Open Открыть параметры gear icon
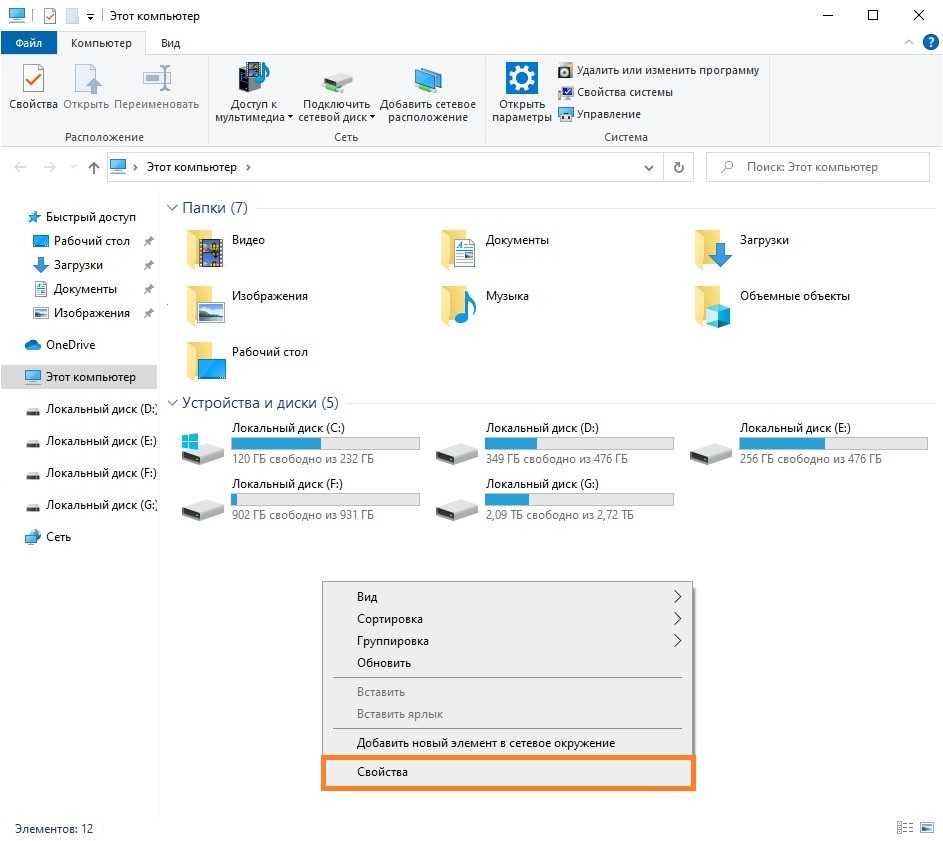The height and width of the screenshot is (841, 943). [521, 80]
